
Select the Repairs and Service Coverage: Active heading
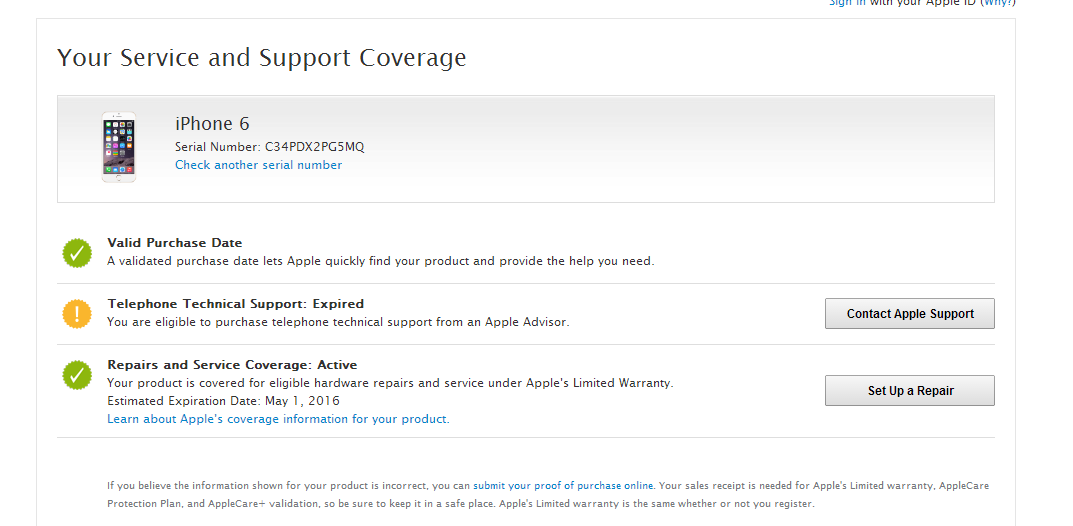[232, 365]
